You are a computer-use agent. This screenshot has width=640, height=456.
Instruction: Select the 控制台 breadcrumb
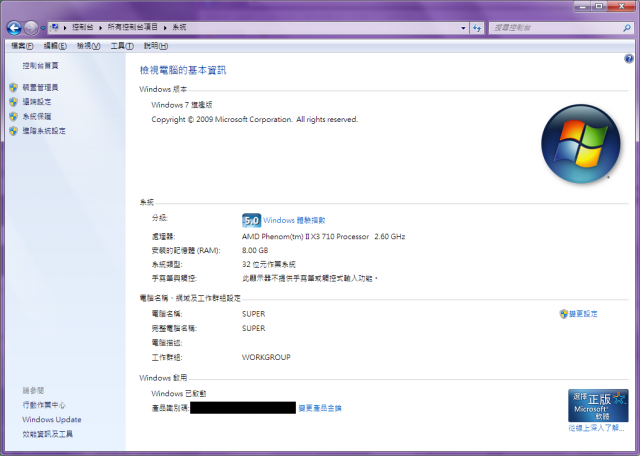(82, 27)
